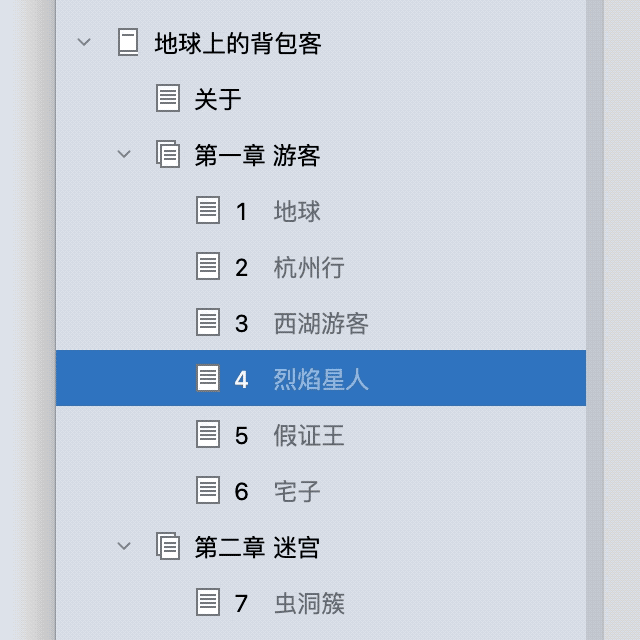Click the group icon of 第二章 迷宫
640x640 pixels.
coord(168,546)
